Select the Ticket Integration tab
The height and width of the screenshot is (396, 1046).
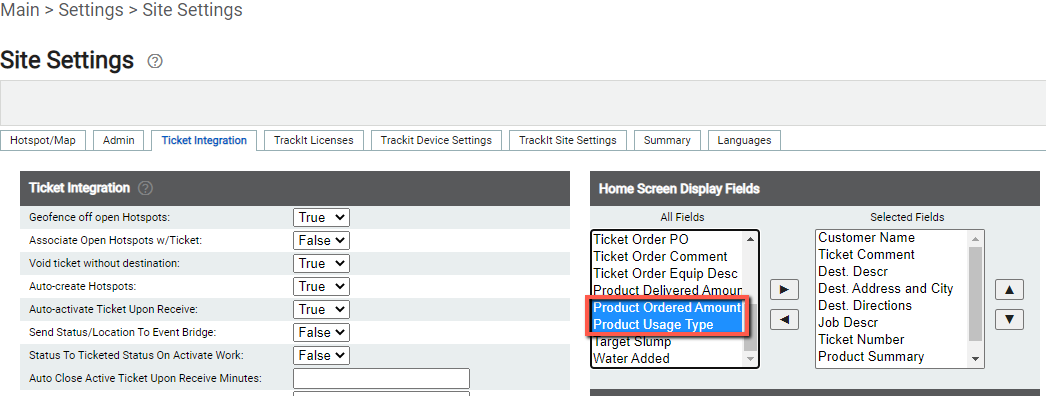click(x=204, y=140)
